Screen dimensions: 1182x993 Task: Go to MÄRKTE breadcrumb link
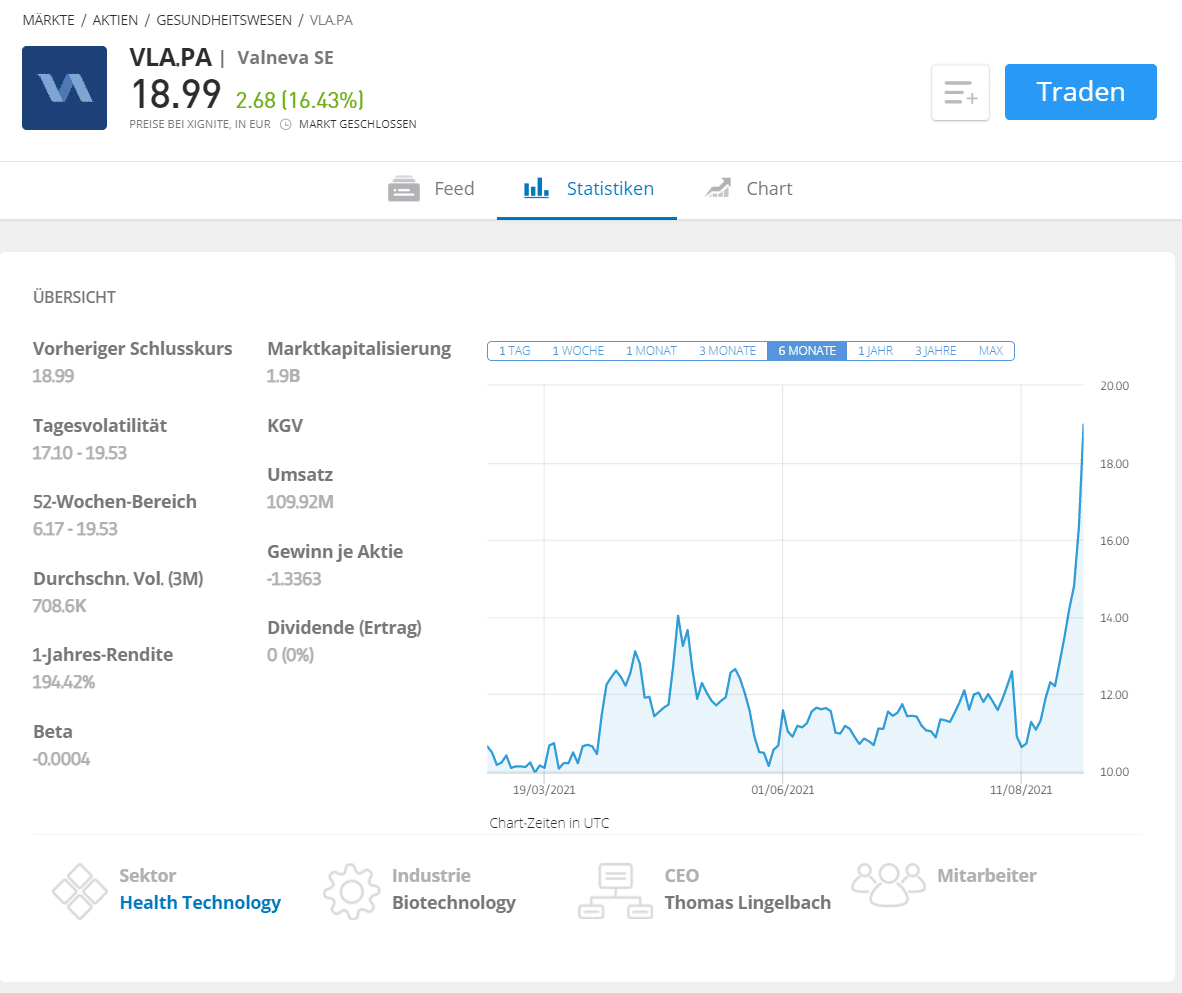[x=48, y=20]
